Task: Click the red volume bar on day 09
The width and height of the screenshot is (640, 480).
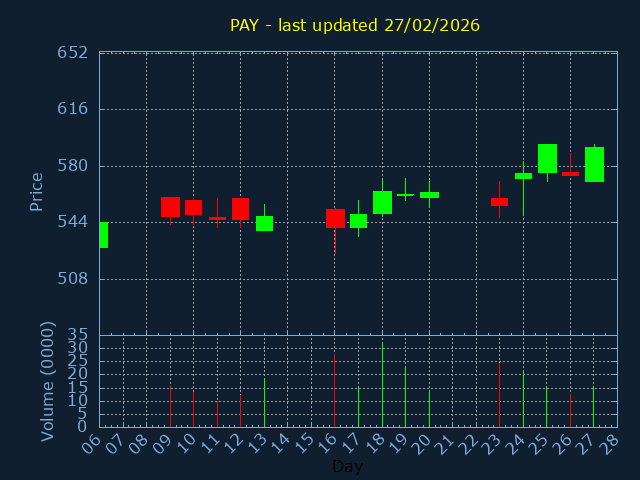Action: 170,406
